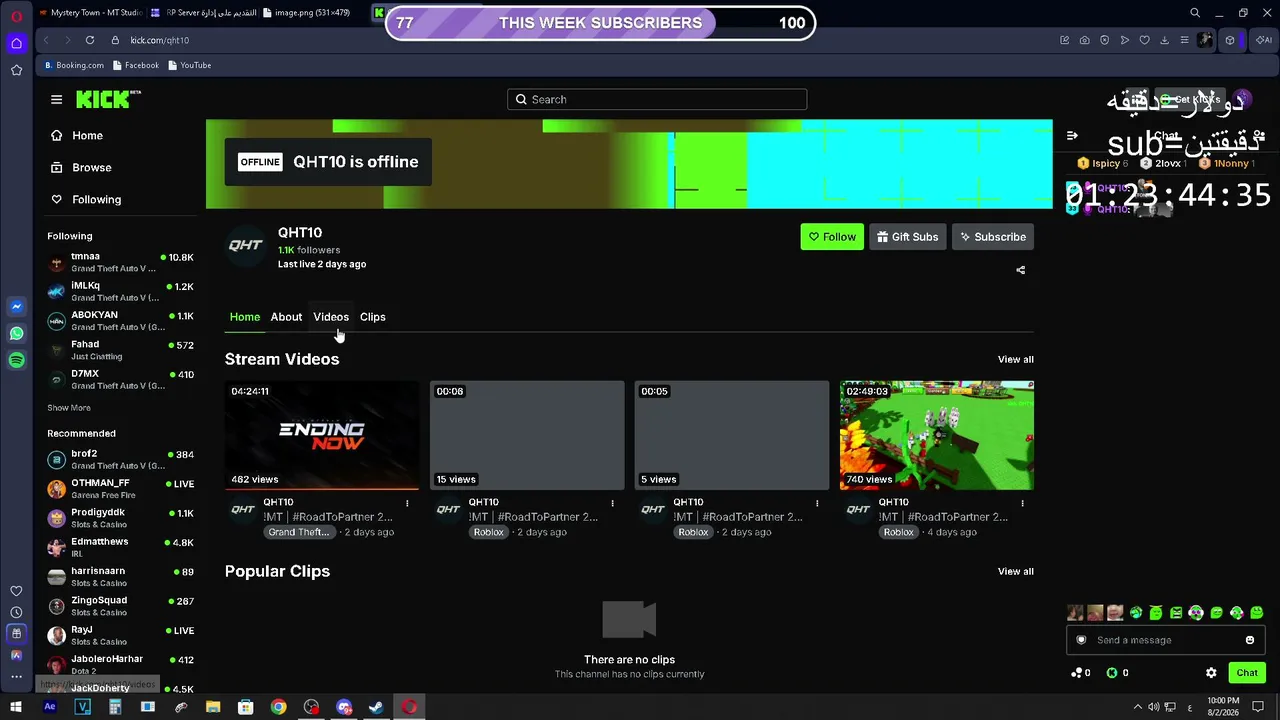This screenshot has width=1280, height=720.
Task: Switch to the Clips tab
Action: point(373,317)
